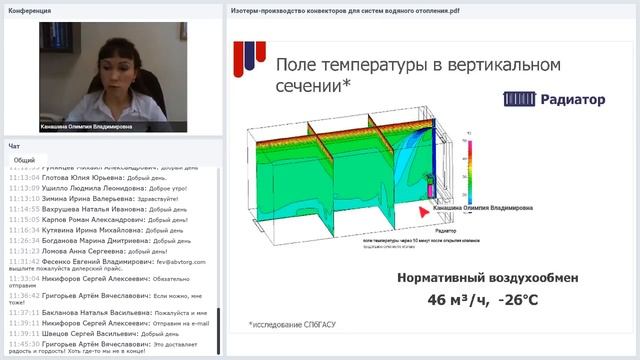Image resolution: width=640 pixels, height=360 pixels.
Task: Select Григорьев message at 11:45:30
Action: pos(103,347)
